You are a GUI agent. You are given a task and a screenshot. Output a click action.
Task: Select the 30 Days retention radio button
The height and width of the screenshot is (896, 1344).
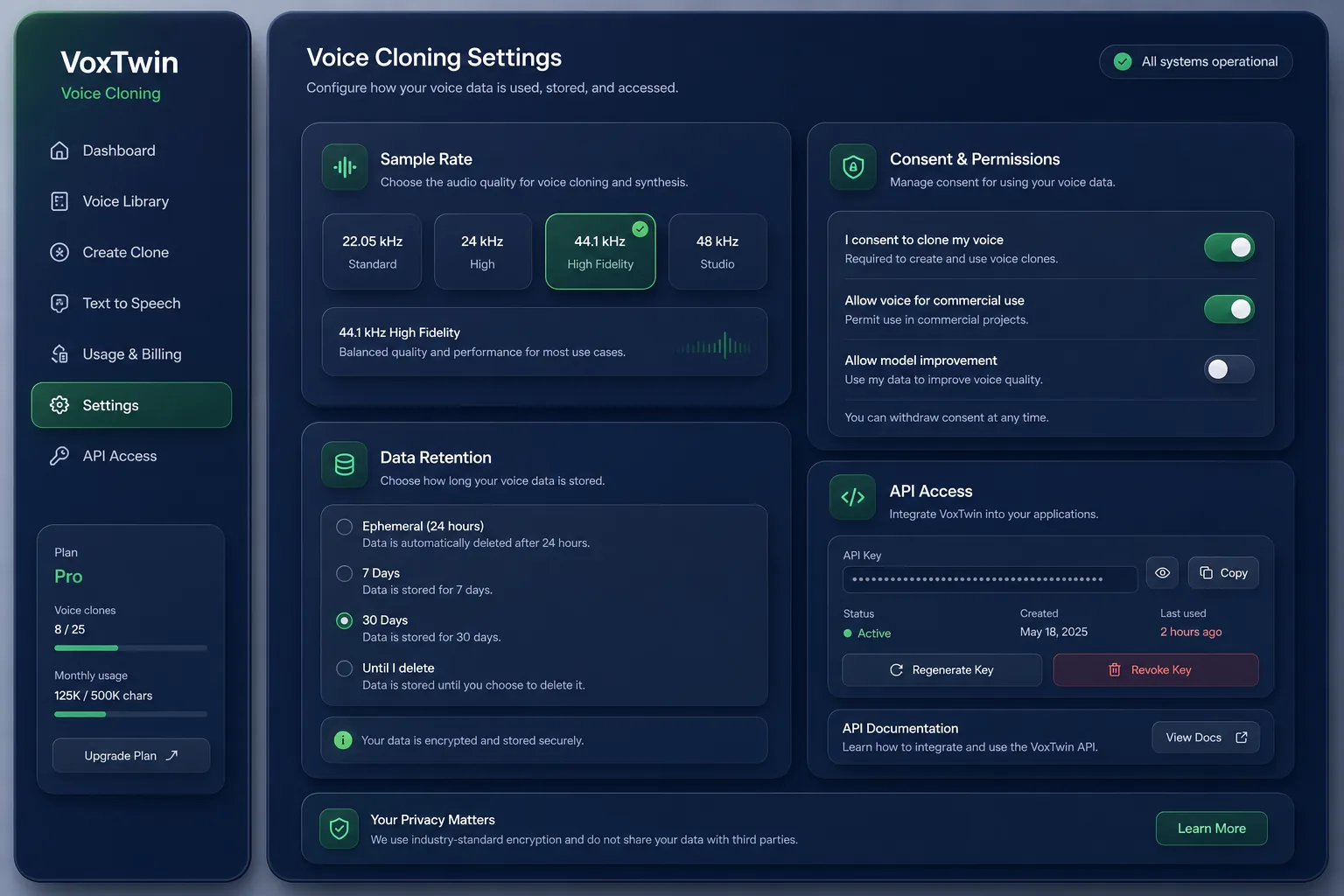pyautogui.click(x=345, y=620)
